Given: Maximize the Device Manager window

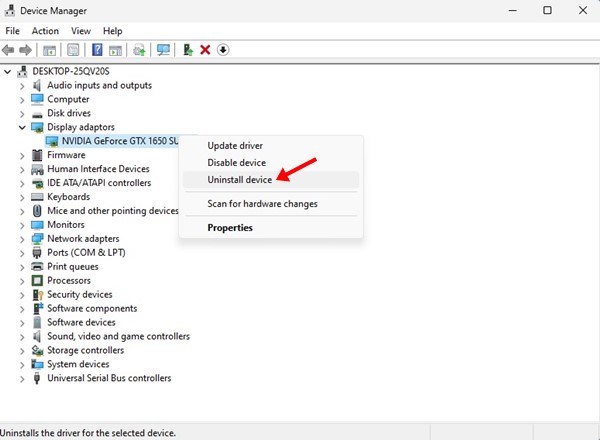Looking at the screenshot, I should coord(548,10).
